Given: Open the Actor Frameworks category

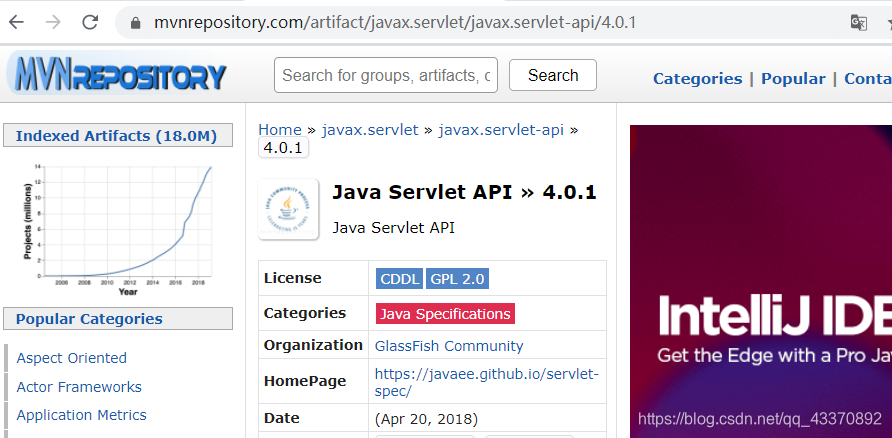Looking at the screenshot, I should pyautogui.click(x=79, y=387).
